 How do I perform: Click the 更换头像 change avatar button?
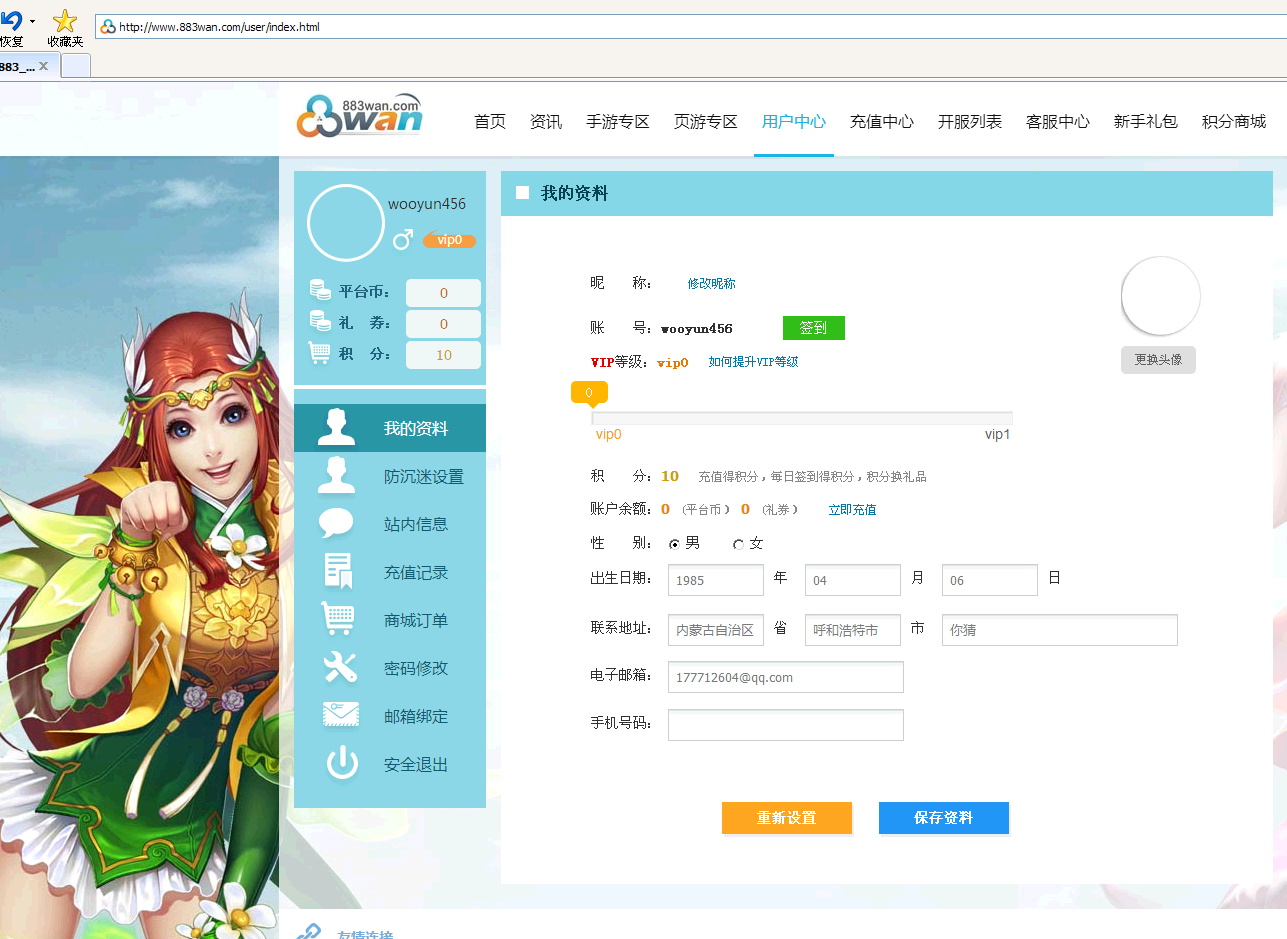coord(1158,360)
